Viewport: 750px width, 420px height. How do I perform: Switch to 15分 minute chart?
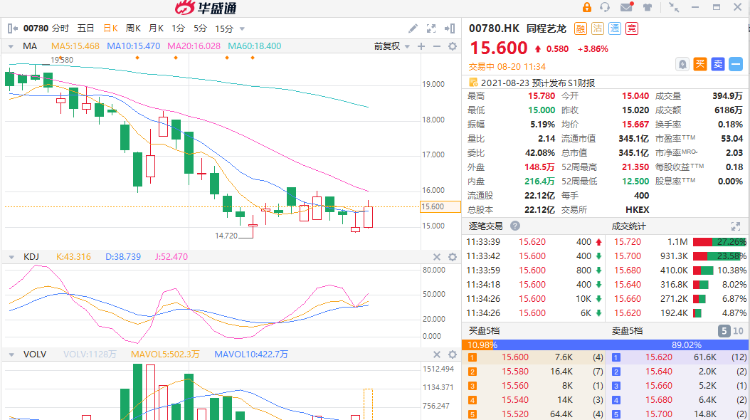tap(224, 29)
